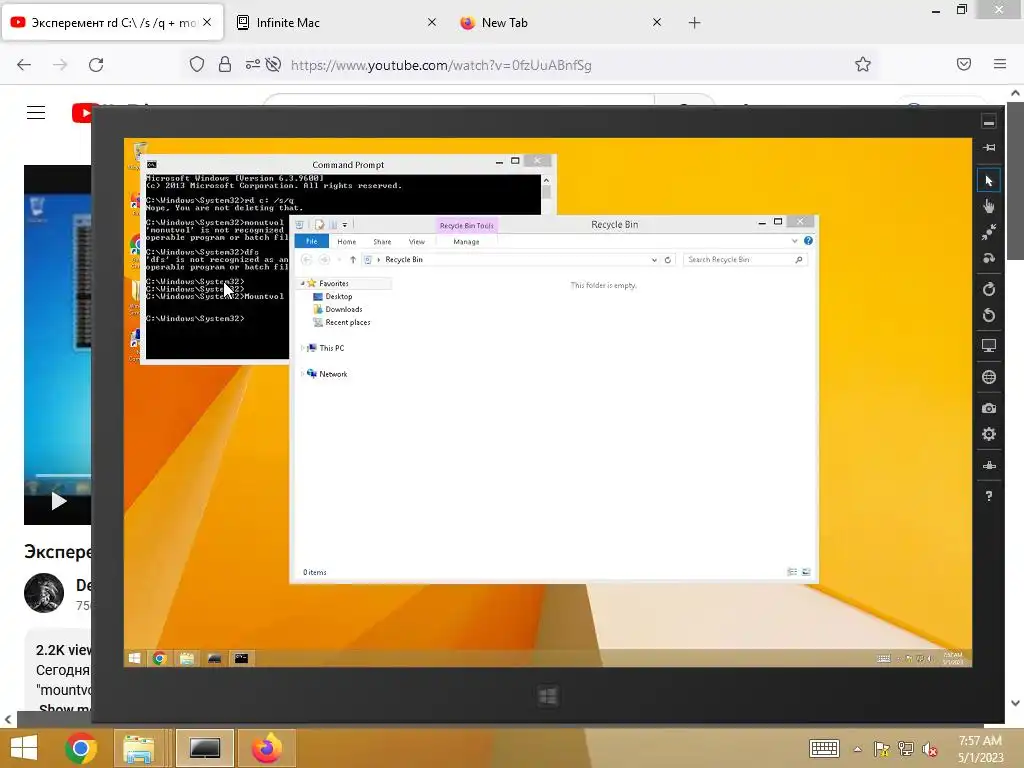
Task: Open the address bar history dropdown in Recycle Bin
Action: (654, 260)
